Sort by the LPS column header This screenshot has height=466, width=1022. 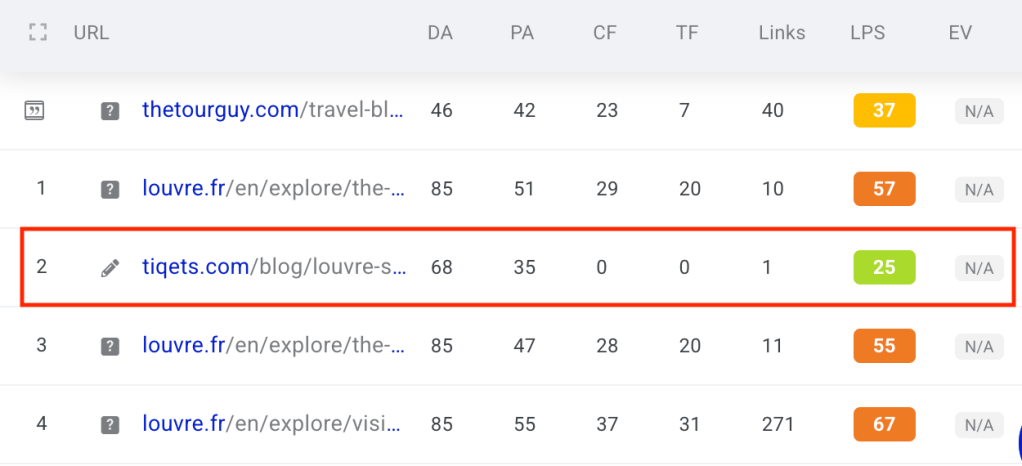(867, 33)
